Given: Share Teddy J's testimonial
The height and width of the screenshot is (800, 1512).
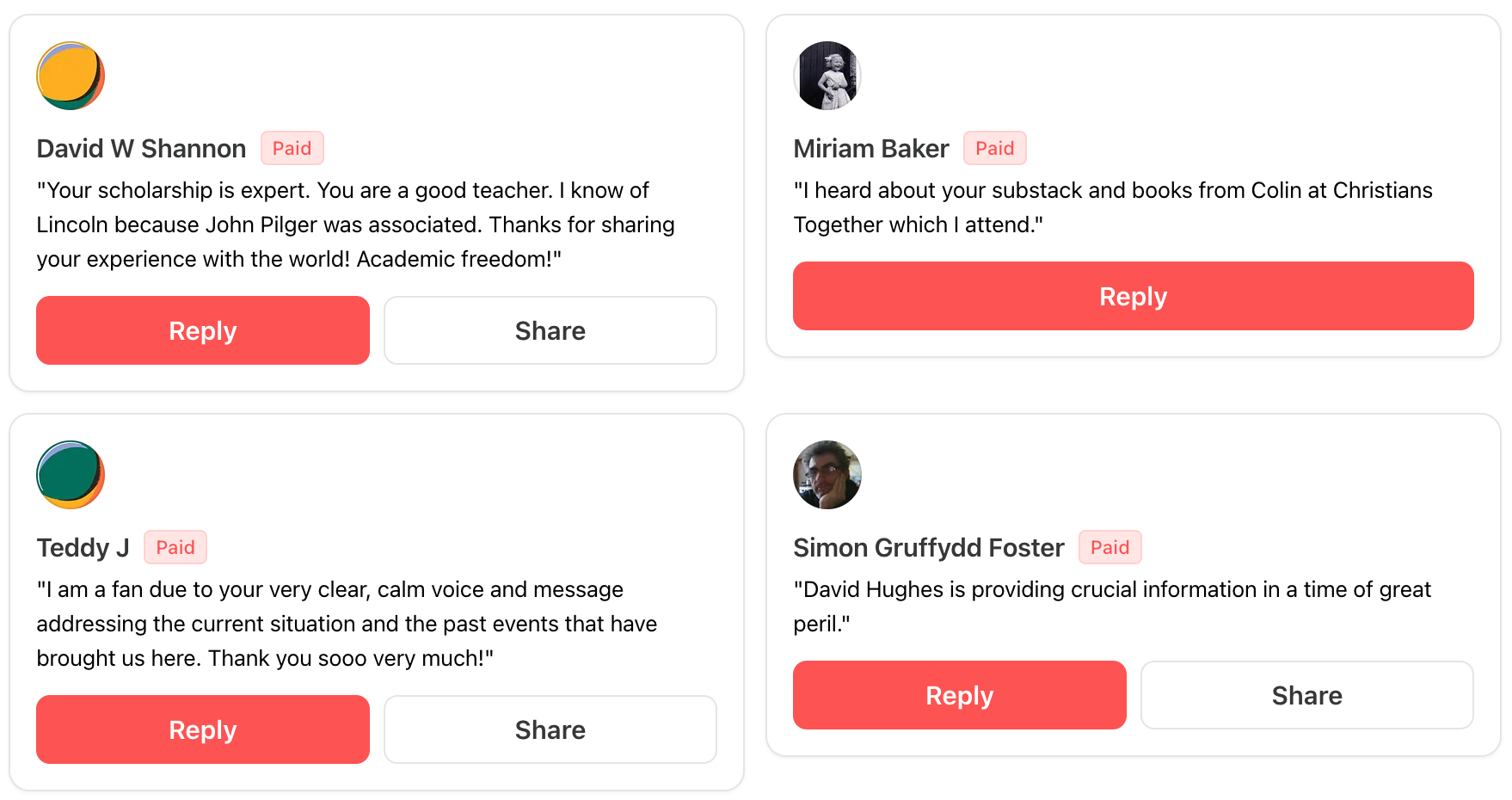Looking at the screenshot, I should point(550,729).
